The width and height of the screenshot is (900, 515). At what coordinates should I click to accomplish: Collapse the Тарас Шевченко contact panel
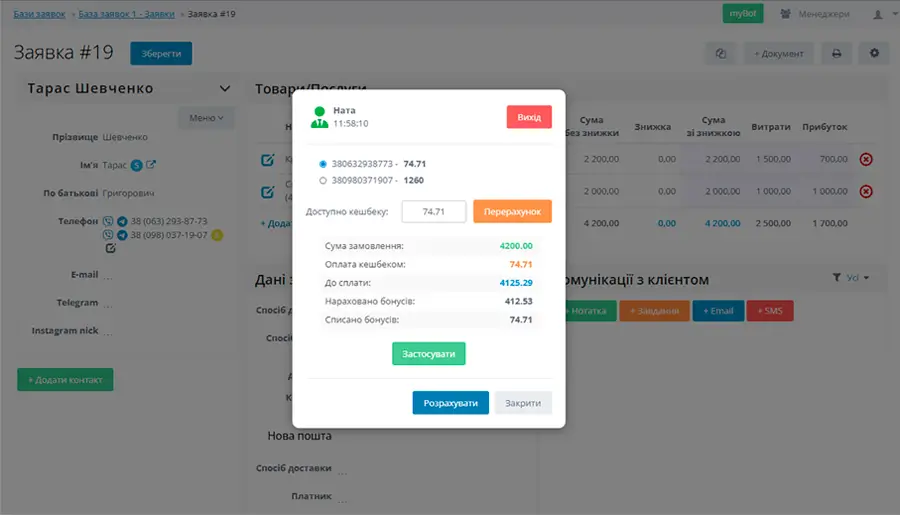point(225,89)
